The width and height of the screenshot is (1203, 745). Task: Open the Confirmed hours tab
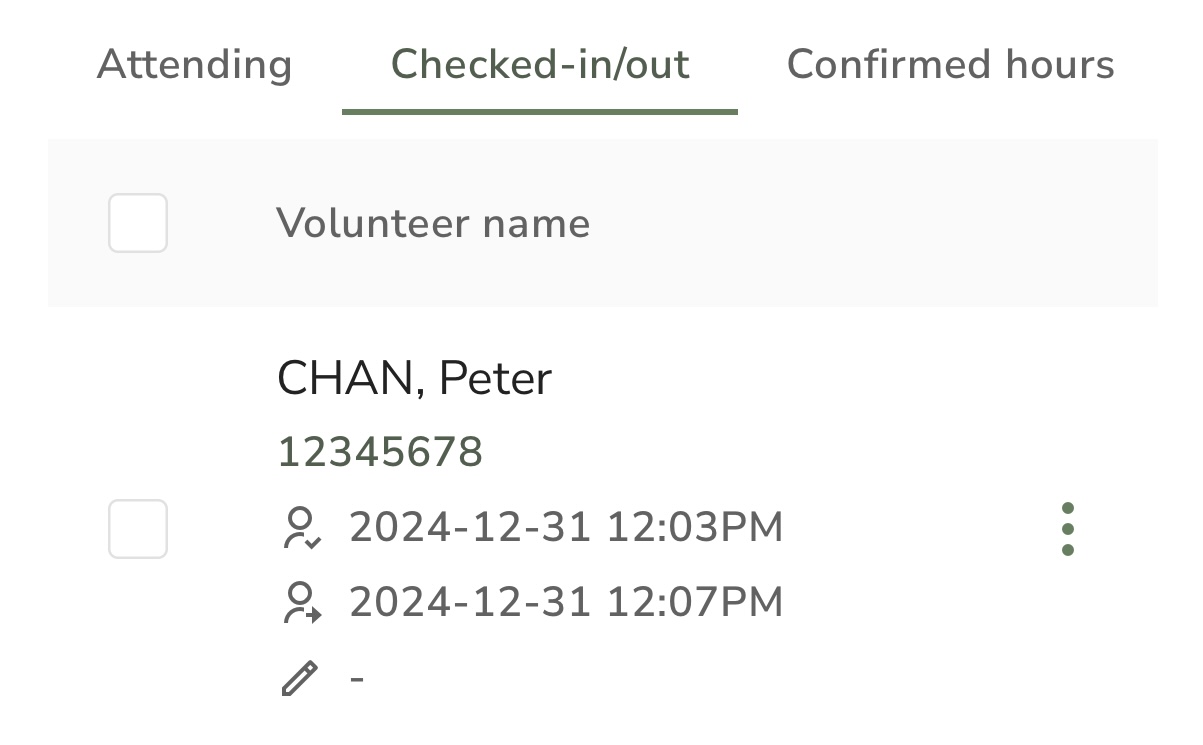pyautogui.click(x=951, y=65)
